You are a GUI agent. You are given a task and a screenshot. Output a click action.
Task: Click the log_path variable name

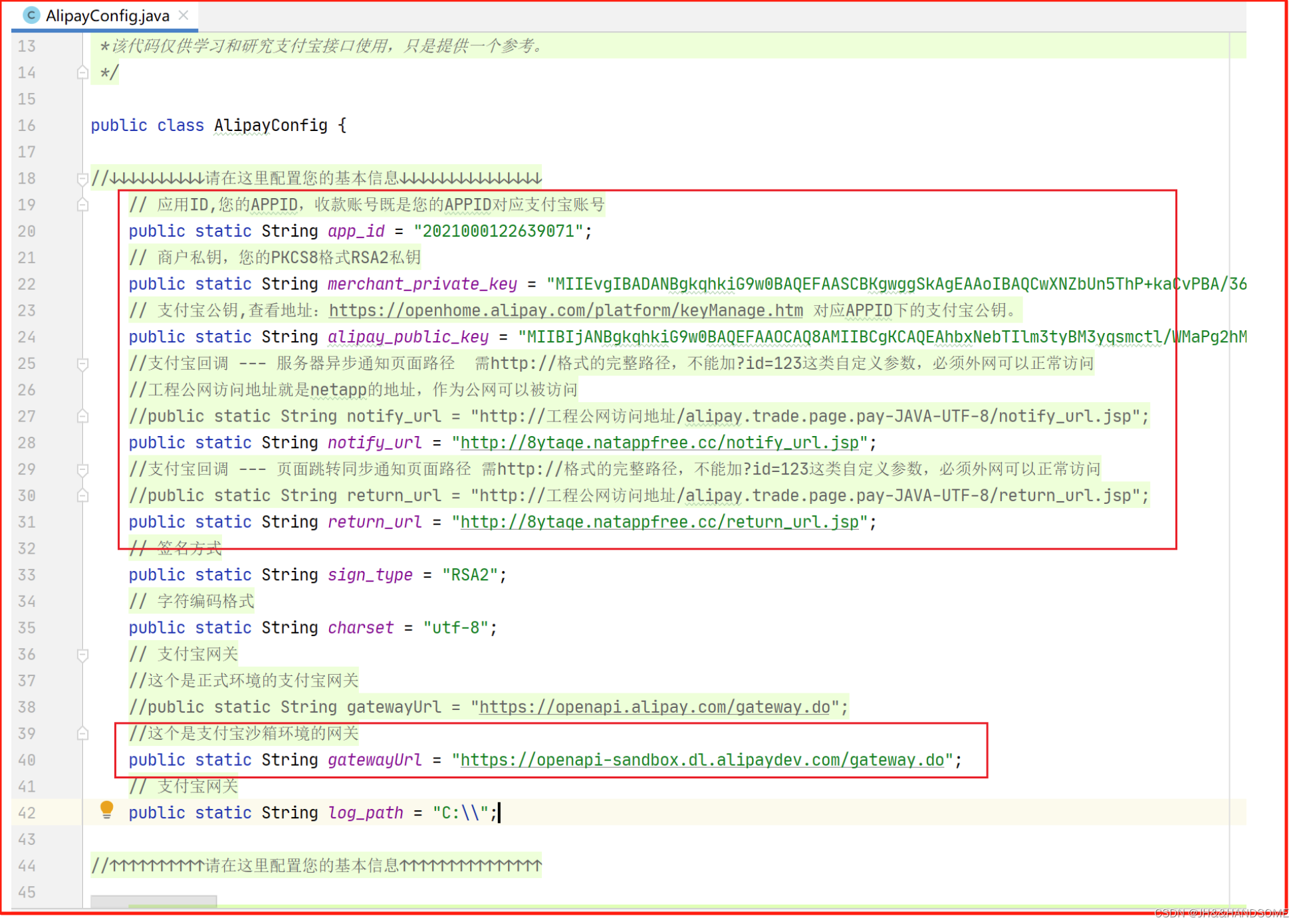click(x=366, y=814)
